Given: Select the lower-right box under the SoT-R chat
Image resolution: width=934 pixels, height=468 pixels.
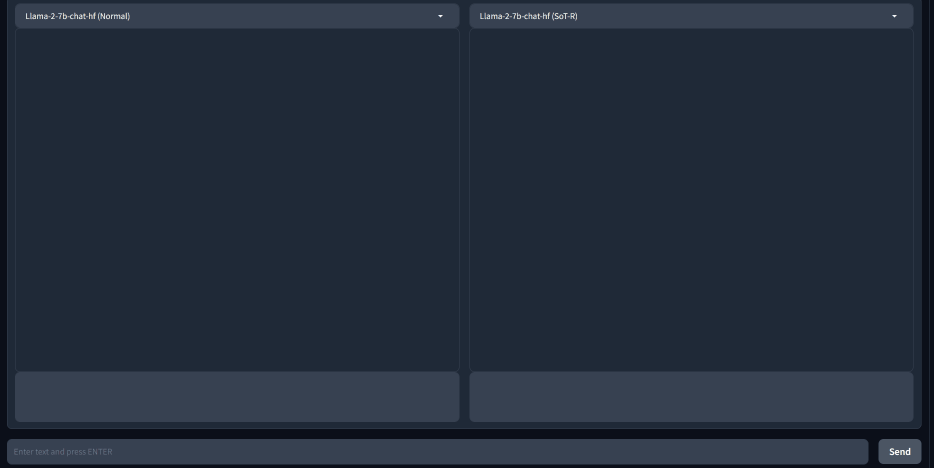Looking at the screenshot, I should point(691,397).
